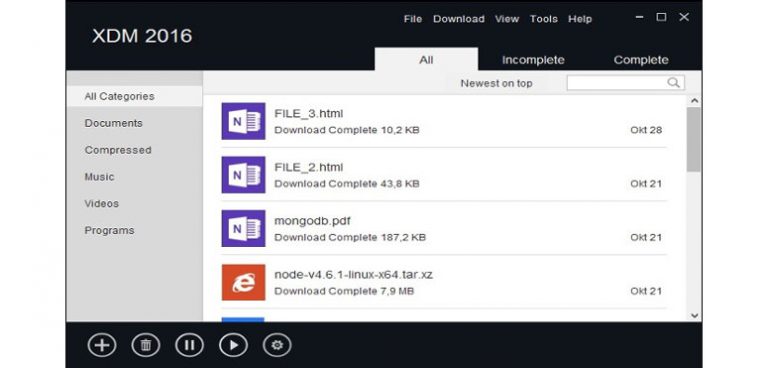Select the OneNote icon of mongodb.pdf
The height and width of the screenshot is (368, 768).
click(243, 228)
